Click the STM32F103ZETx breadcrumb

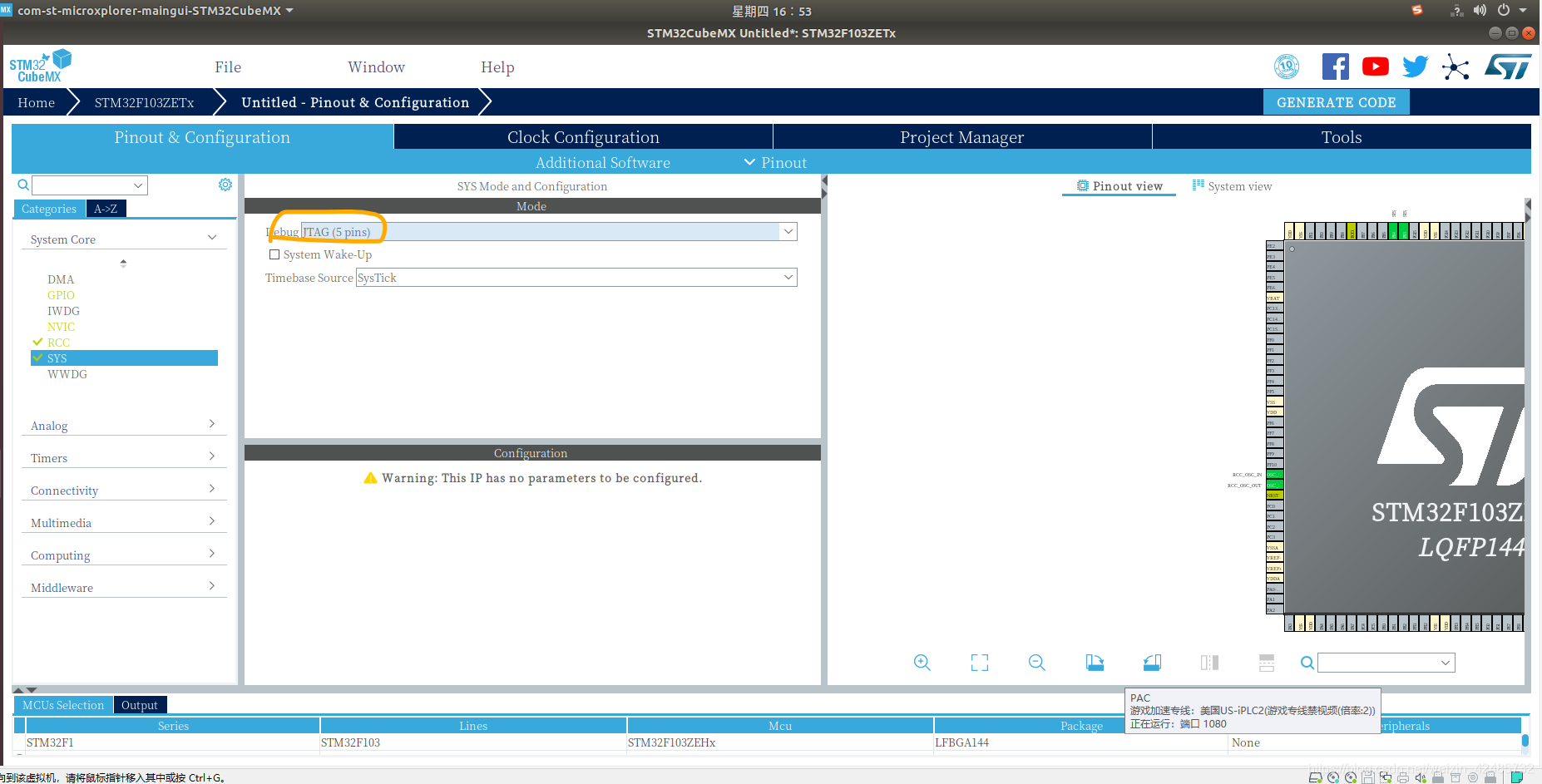(x=144, y=102)
